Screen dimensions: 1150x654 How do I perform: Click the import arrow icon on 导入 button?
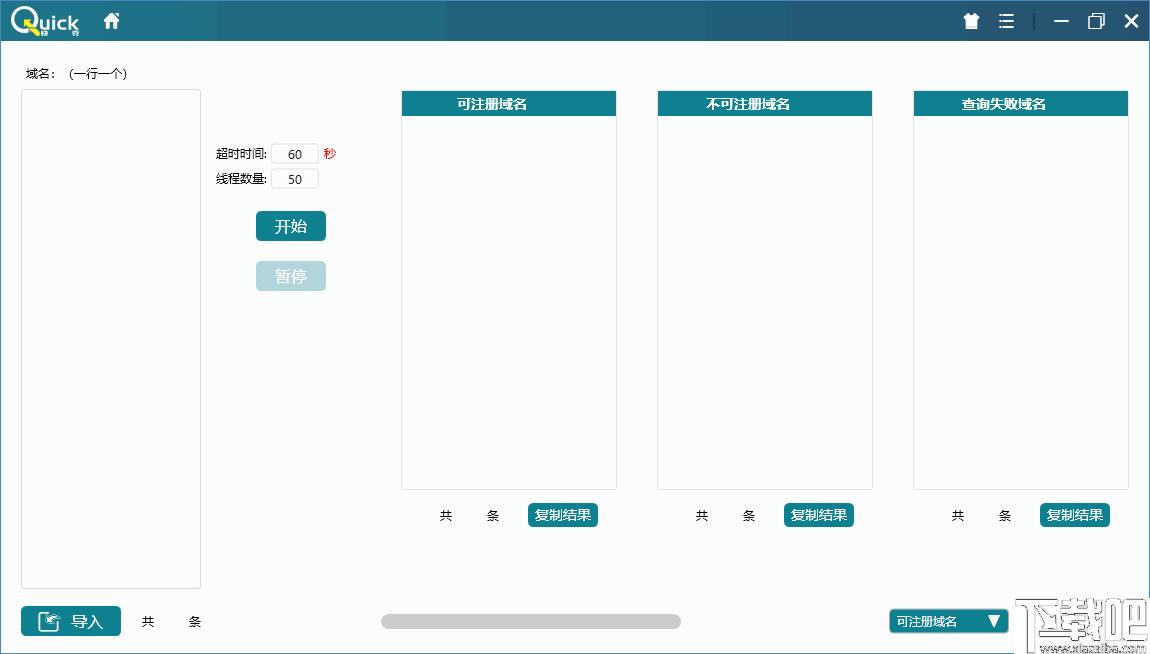(49, 622)
